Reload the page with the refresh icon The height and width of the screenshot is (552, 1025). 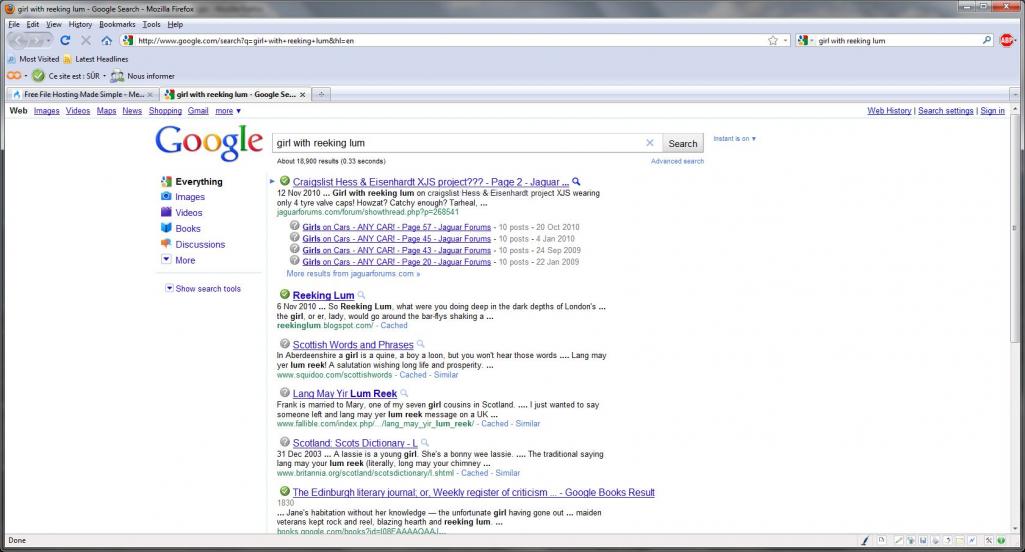click(x=65, y=41)
